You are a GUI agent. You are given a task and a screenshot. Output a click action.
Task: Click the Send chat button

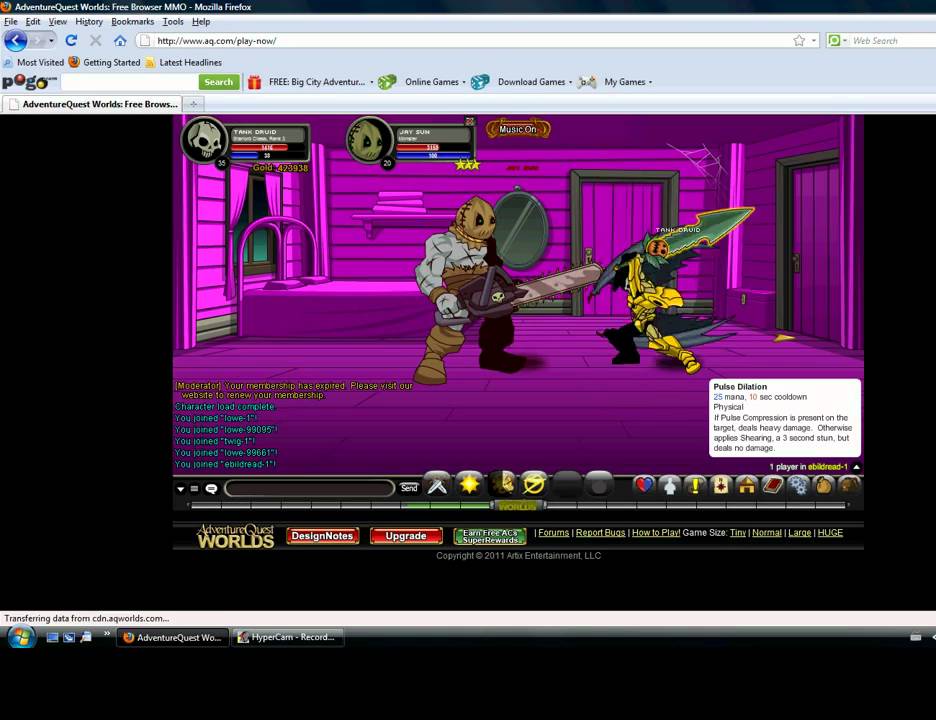(x=409, y=488)
